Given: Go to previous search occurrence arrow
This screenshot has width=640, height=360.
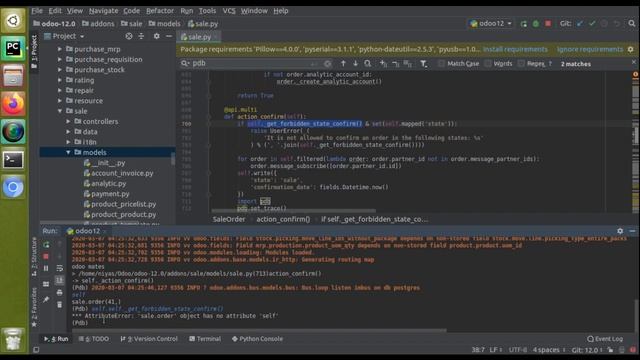Looking at the screenshot, I should (343, 64).
